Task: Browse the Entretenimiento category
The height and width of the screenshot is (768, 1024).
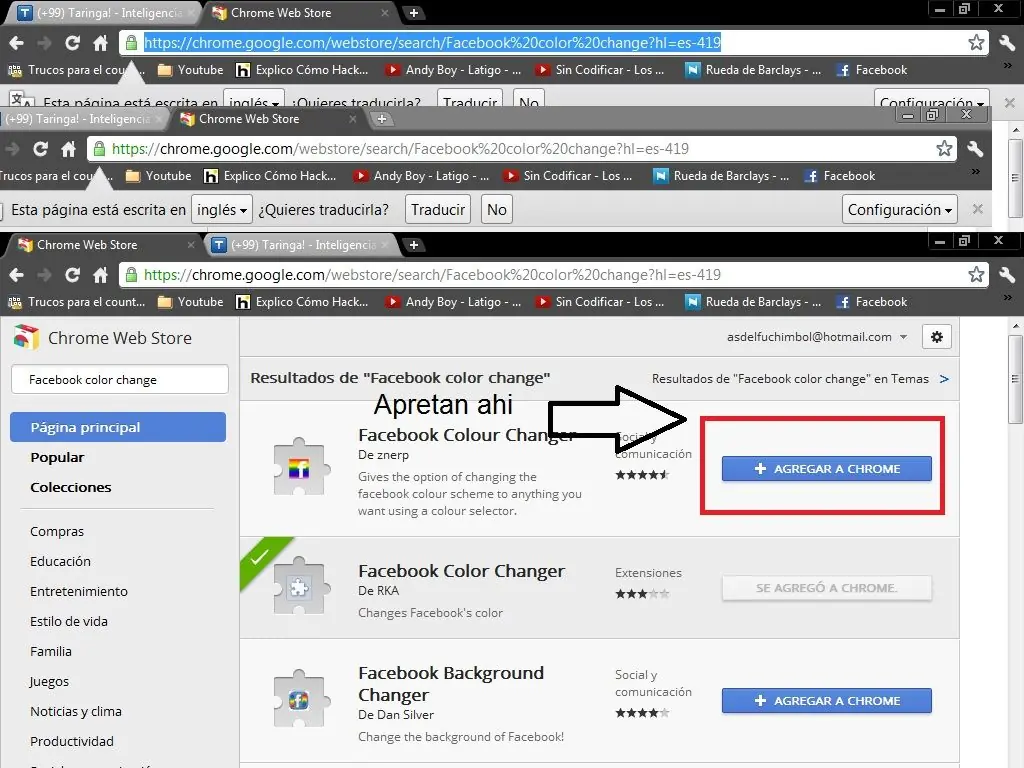Action: tap(79, 592)
